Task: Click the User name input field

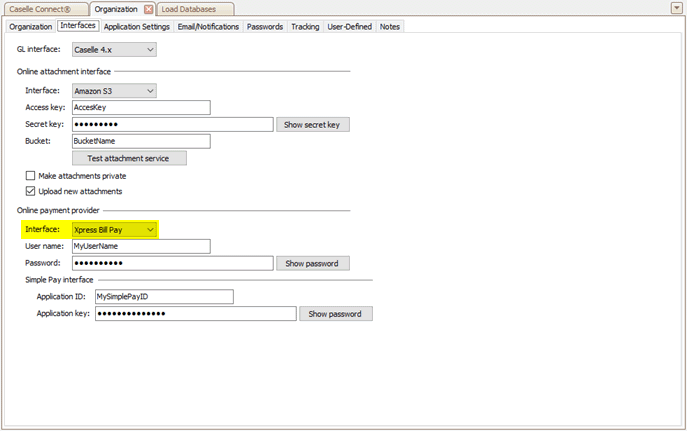Action: pos(141,246)
